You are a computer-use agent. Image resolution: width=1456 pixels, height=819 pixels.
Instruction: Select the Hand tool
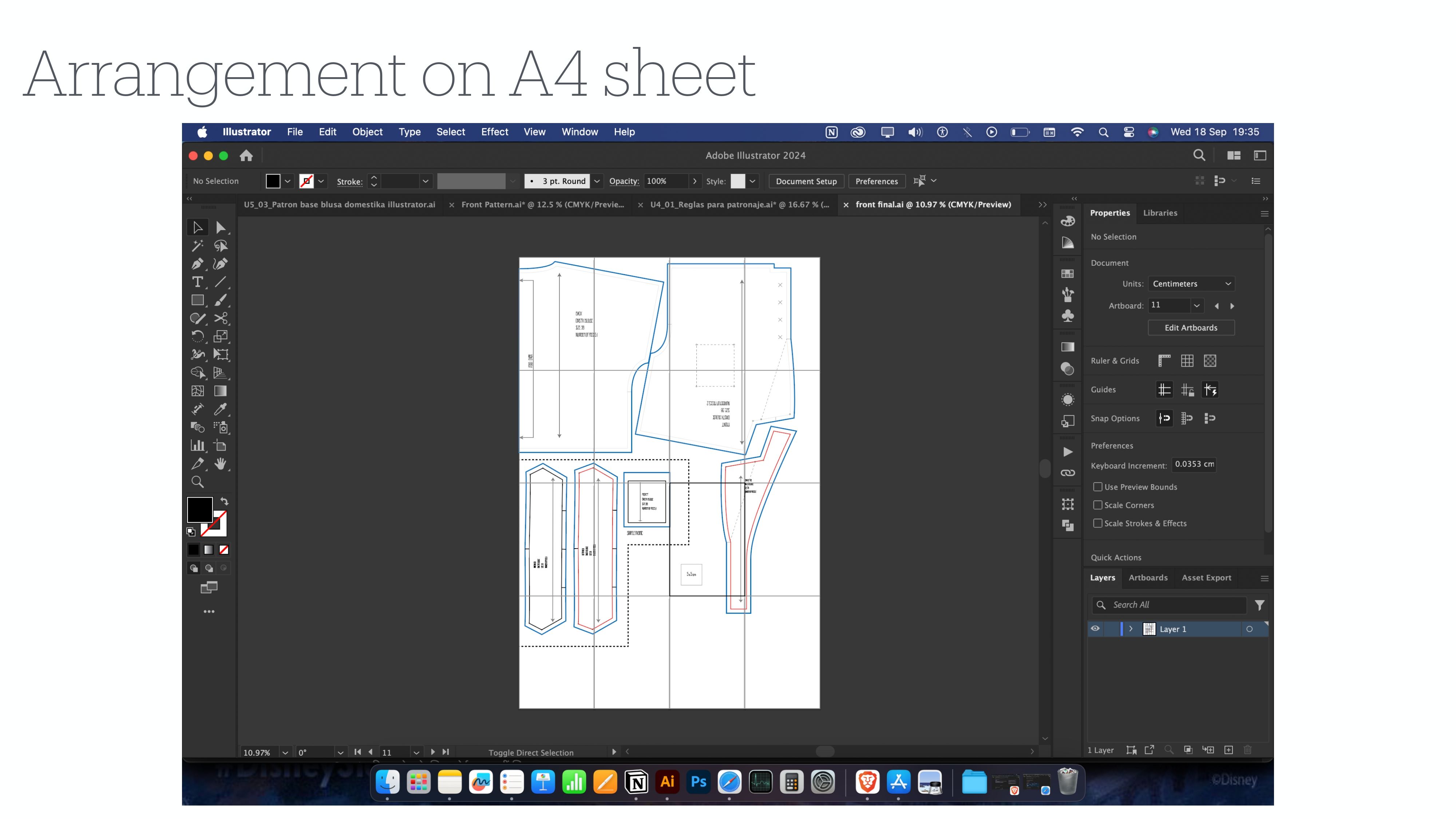[221, 463]
